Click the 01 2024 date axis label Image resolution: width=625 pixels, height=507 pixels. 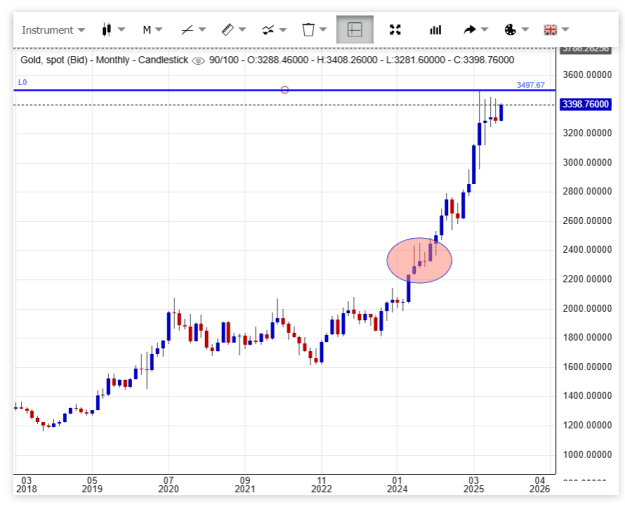pyautogui.click(x=397, y=484)
